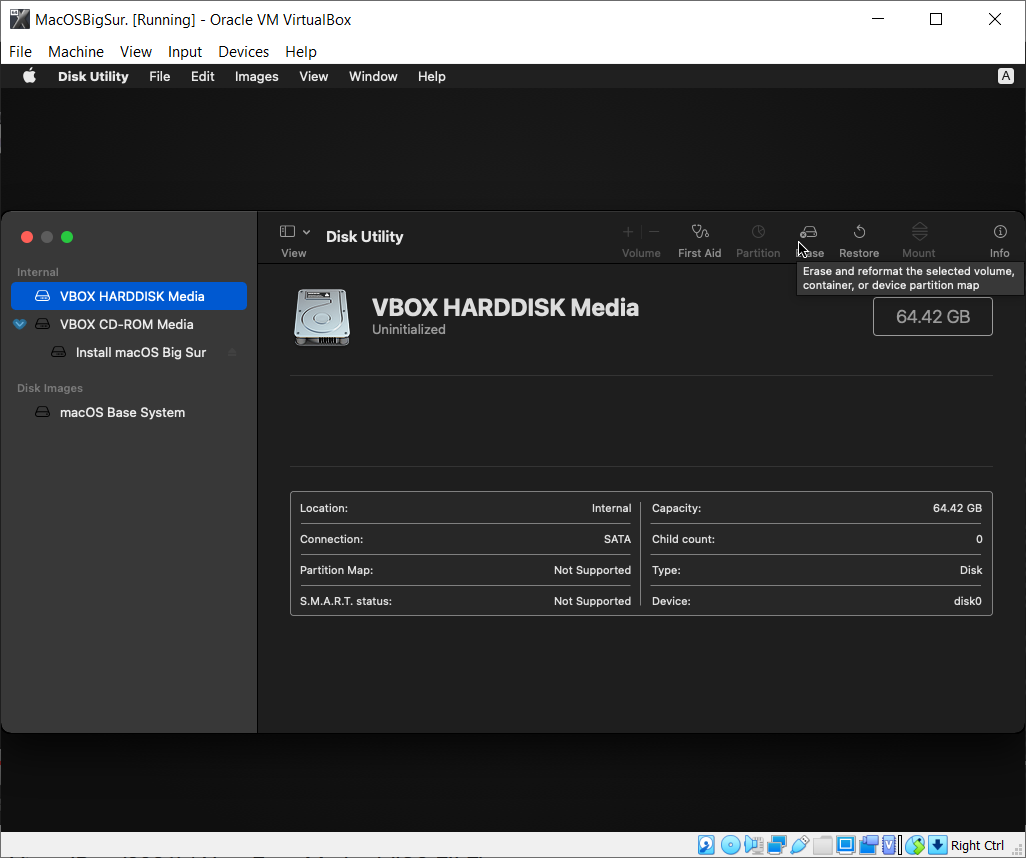Open the macOS View menu

point(313,76)
